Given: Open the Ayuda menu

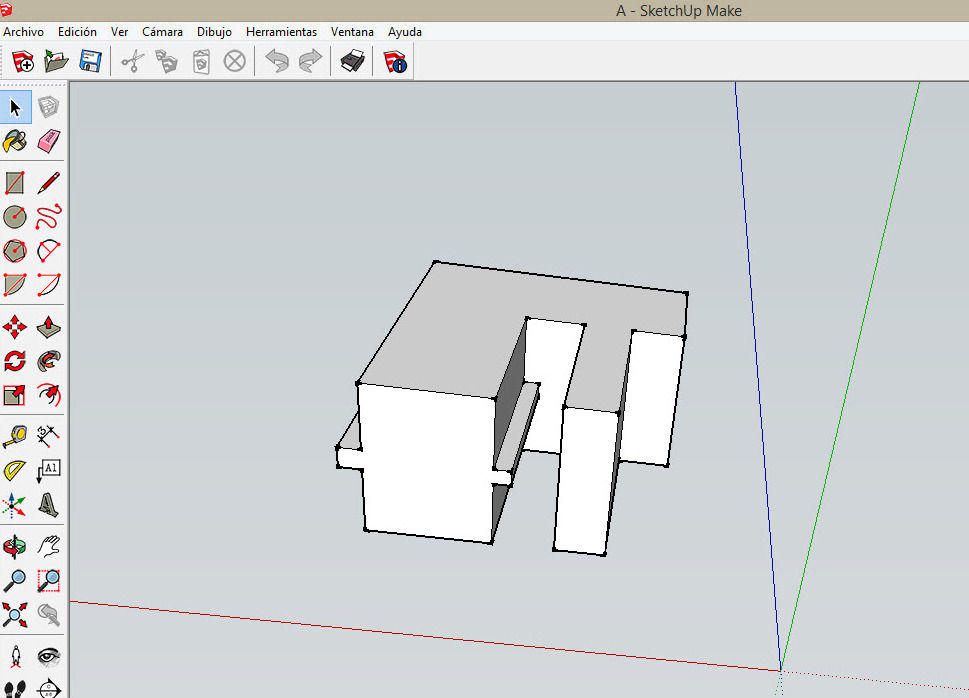Looking at the screenshot, I should pyautogui.click(x=405, y=32).
